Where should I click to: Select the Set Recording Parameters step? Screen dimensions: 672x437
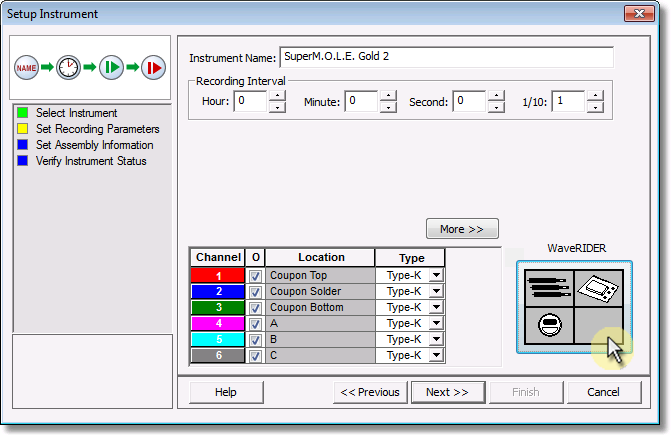pyautogui.click(x=98, y=129)
